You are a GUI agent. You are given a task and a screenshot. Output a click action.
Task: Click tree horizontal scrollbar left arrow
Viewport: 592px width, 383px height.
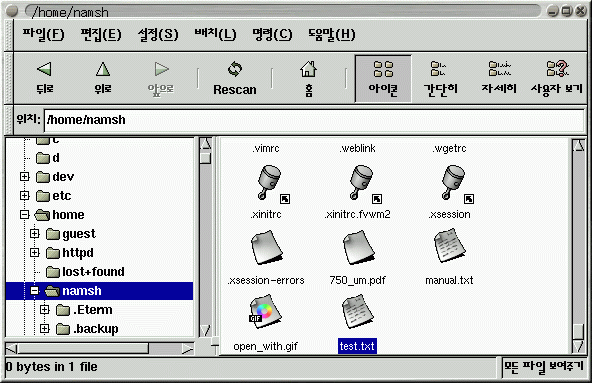pyautogui.click(x=12, y=348)
